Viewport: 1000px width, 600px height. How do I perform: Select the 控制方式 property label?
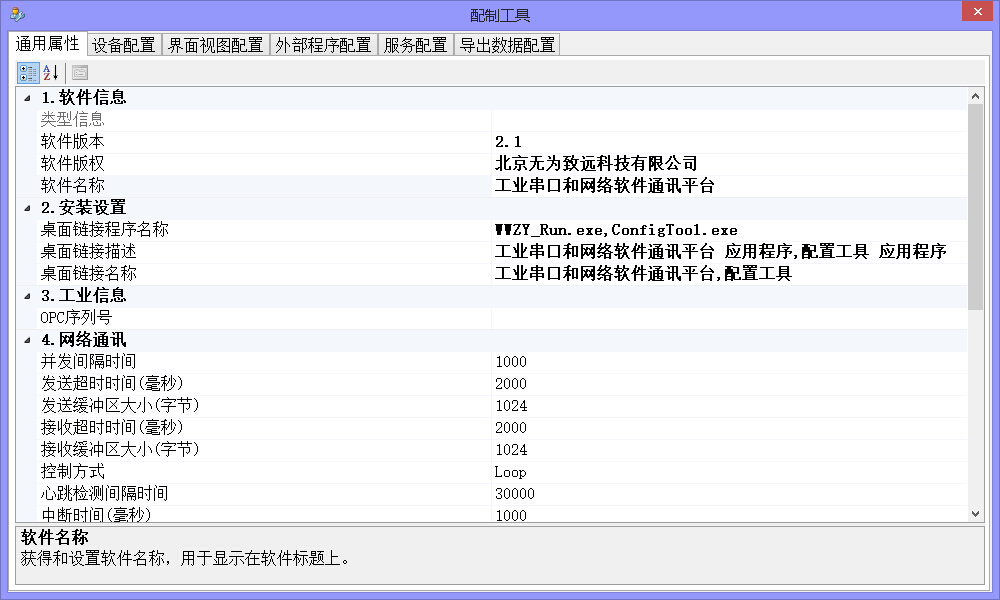tap(72, 472)
